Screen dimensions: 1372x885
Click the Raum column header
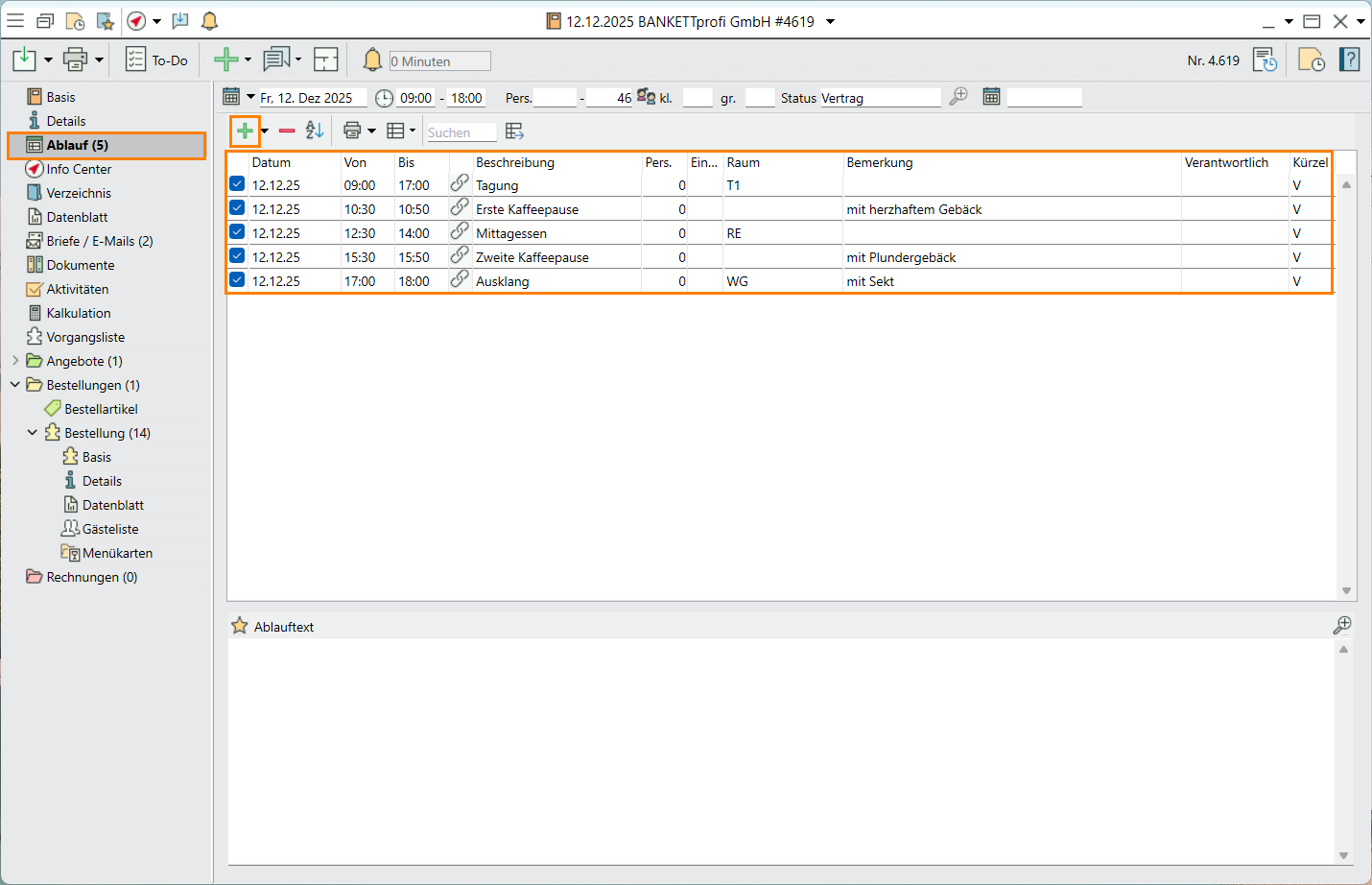[744, 162]
